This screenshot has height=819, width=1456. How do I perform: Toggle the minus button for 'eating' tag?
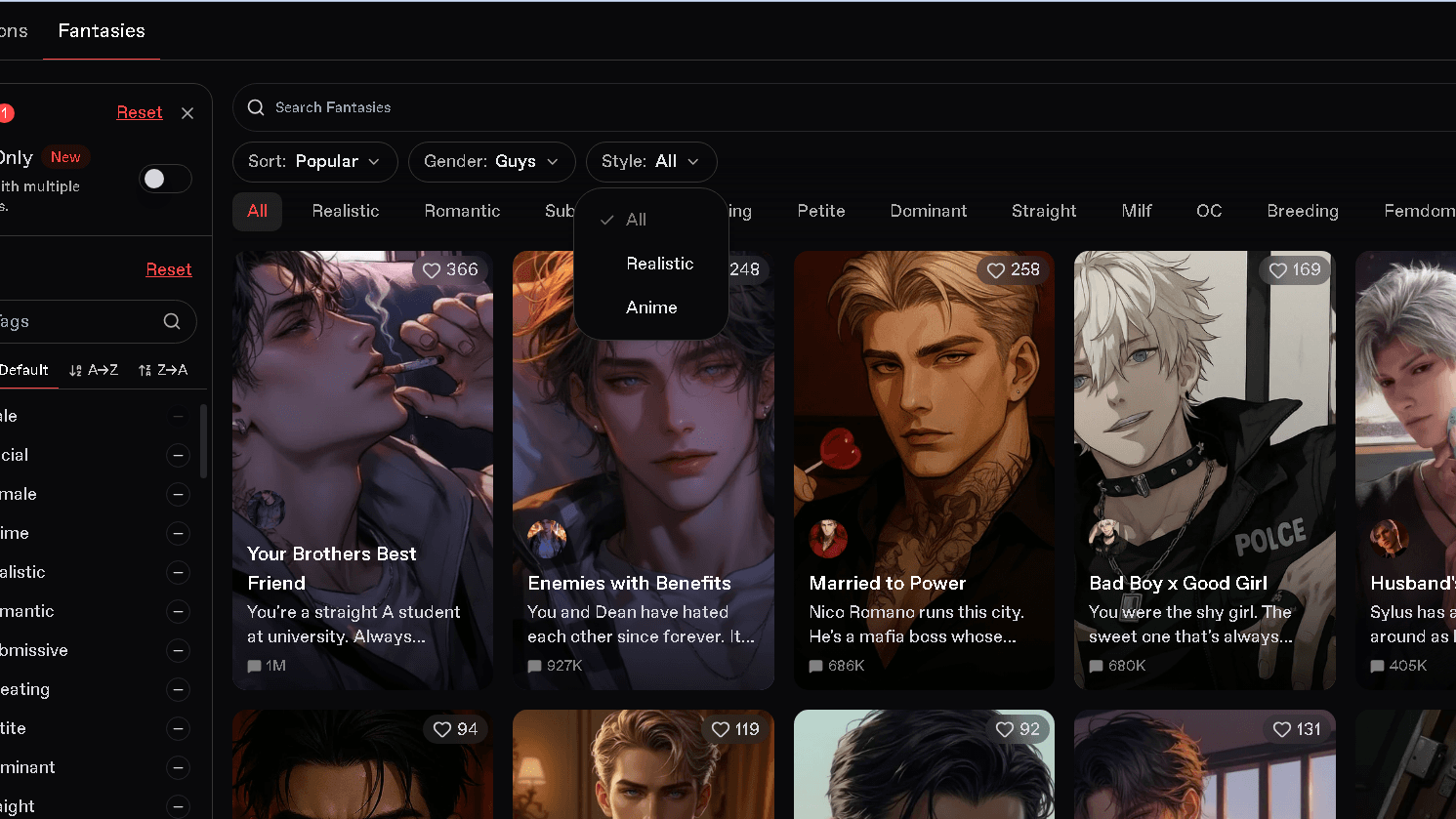(x=178, y=689)
